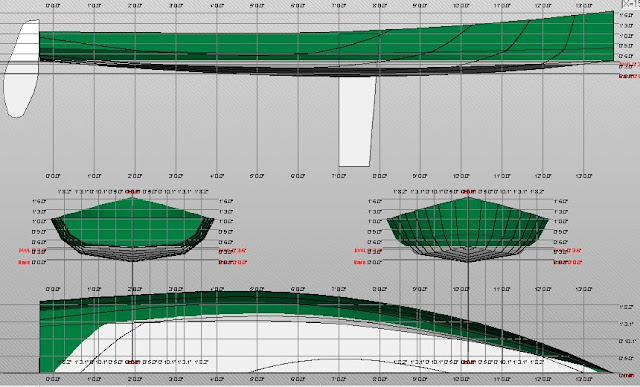Click the coordinate readout box in top-right corner

[630, 4]
